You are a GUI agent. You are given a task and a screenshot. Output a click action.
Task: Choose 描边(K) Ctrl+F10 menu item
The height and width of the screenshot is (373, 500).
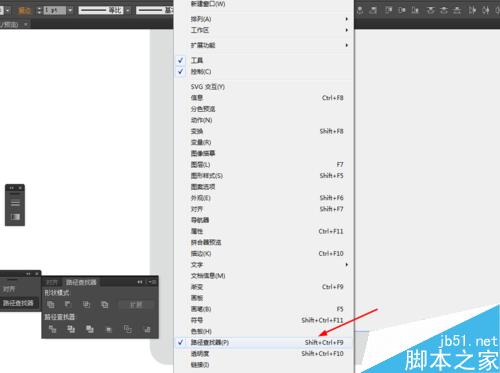(264, 253)
